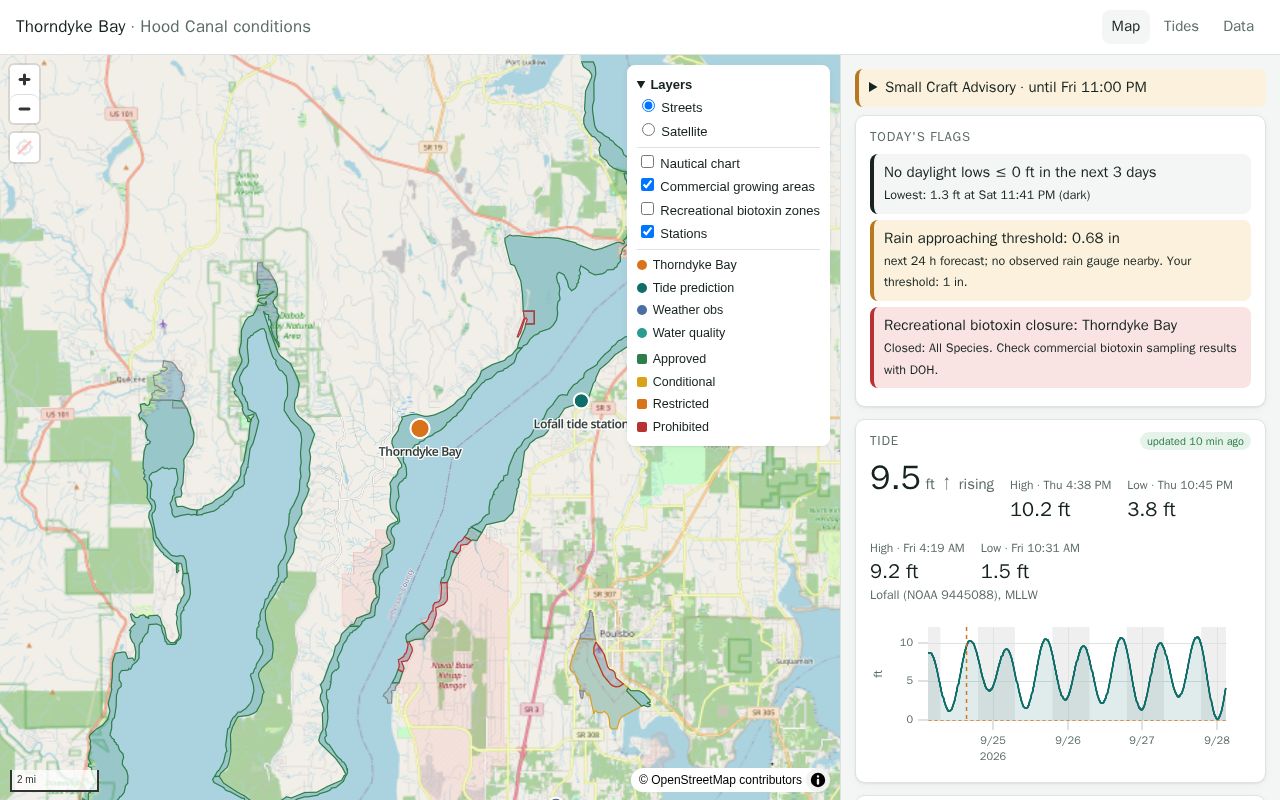The image size is (1280, 800).
Task: Click the 'updated 10 min ago' badge
Action: [x=1195, y=441]
